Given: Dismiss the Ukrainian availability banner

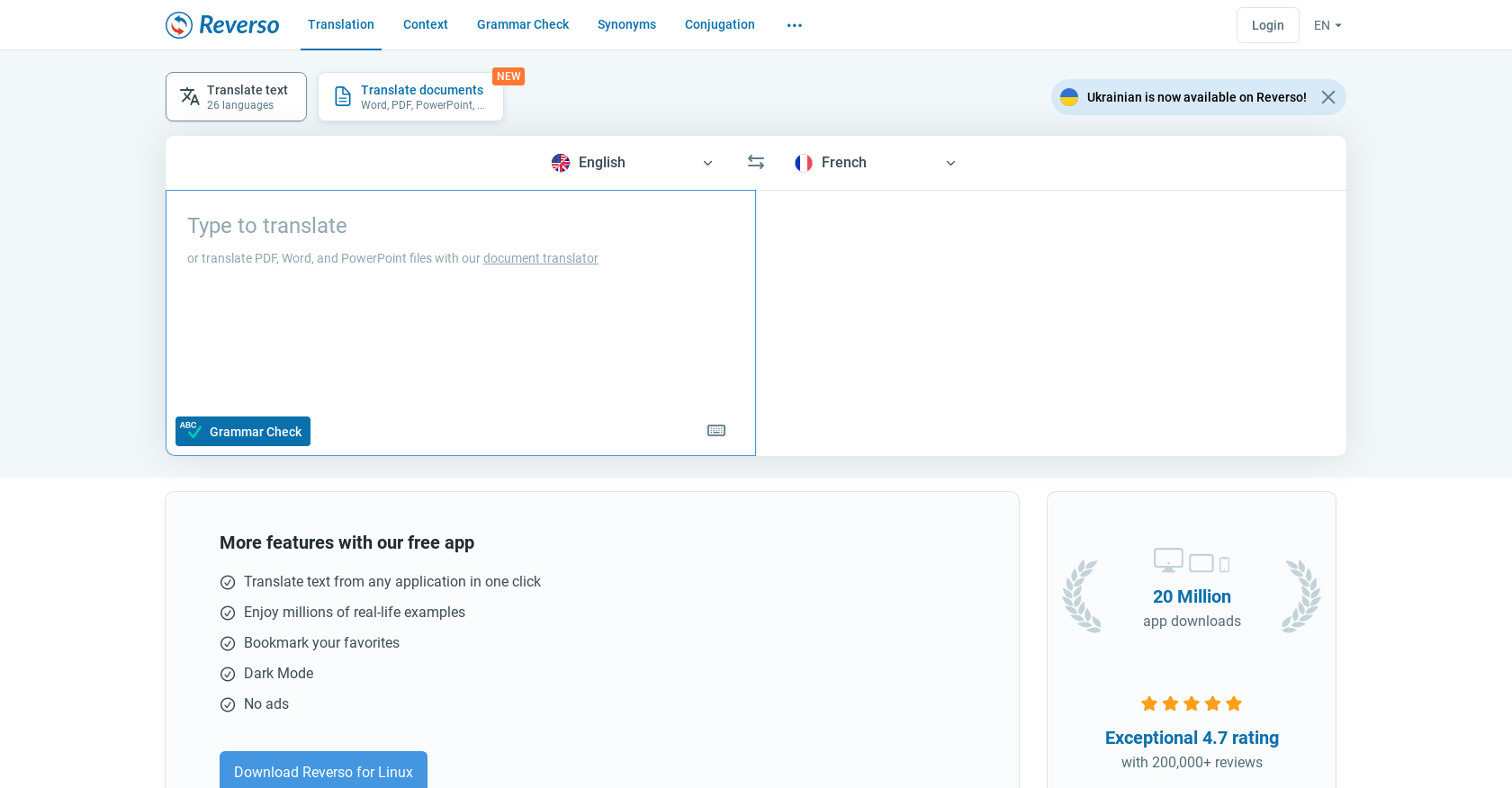Looking at the screenshot, I should (x=1328, y=97).
